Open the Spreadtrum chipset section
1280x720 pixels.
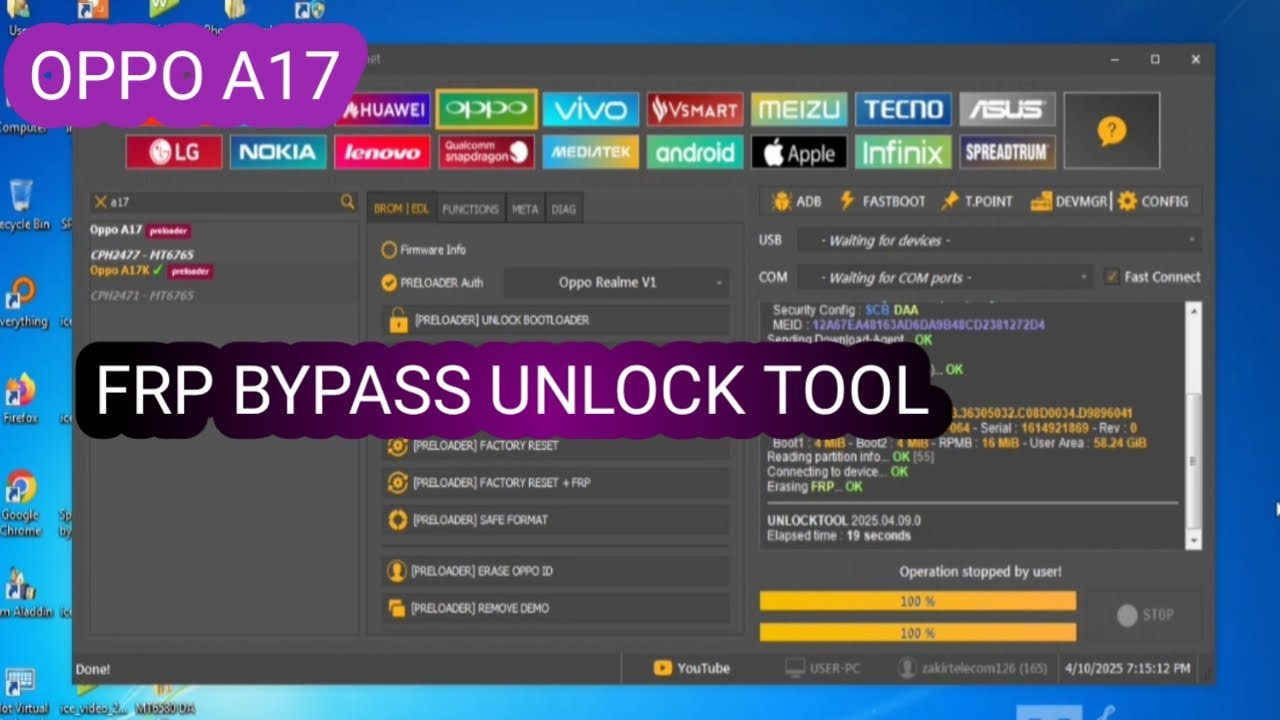(1007, 152)
